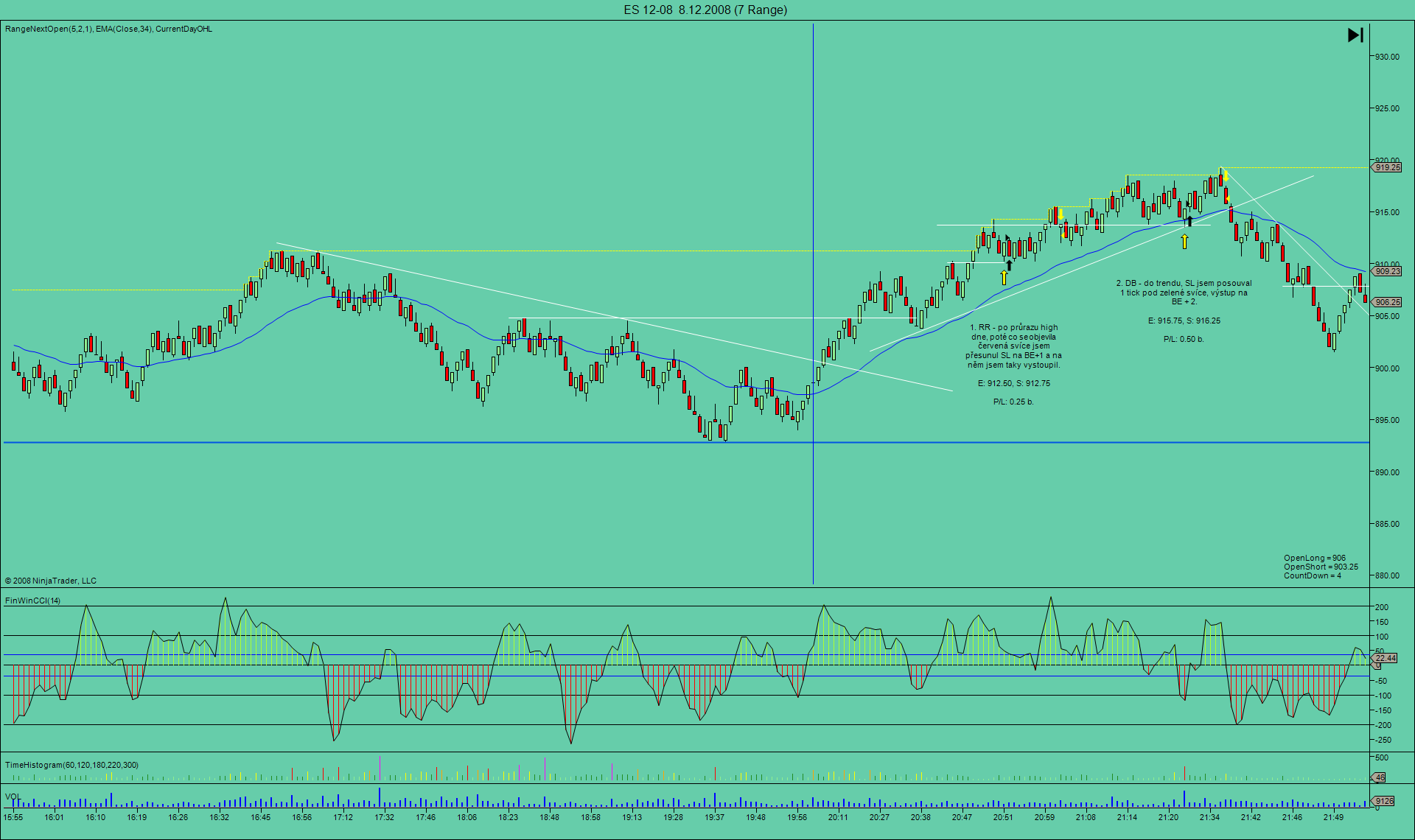Image resolution: width=1415 pixels, height=840 pixels.
Task: Click the 909.23 EMA price marker
Action: click(1387, 271)
